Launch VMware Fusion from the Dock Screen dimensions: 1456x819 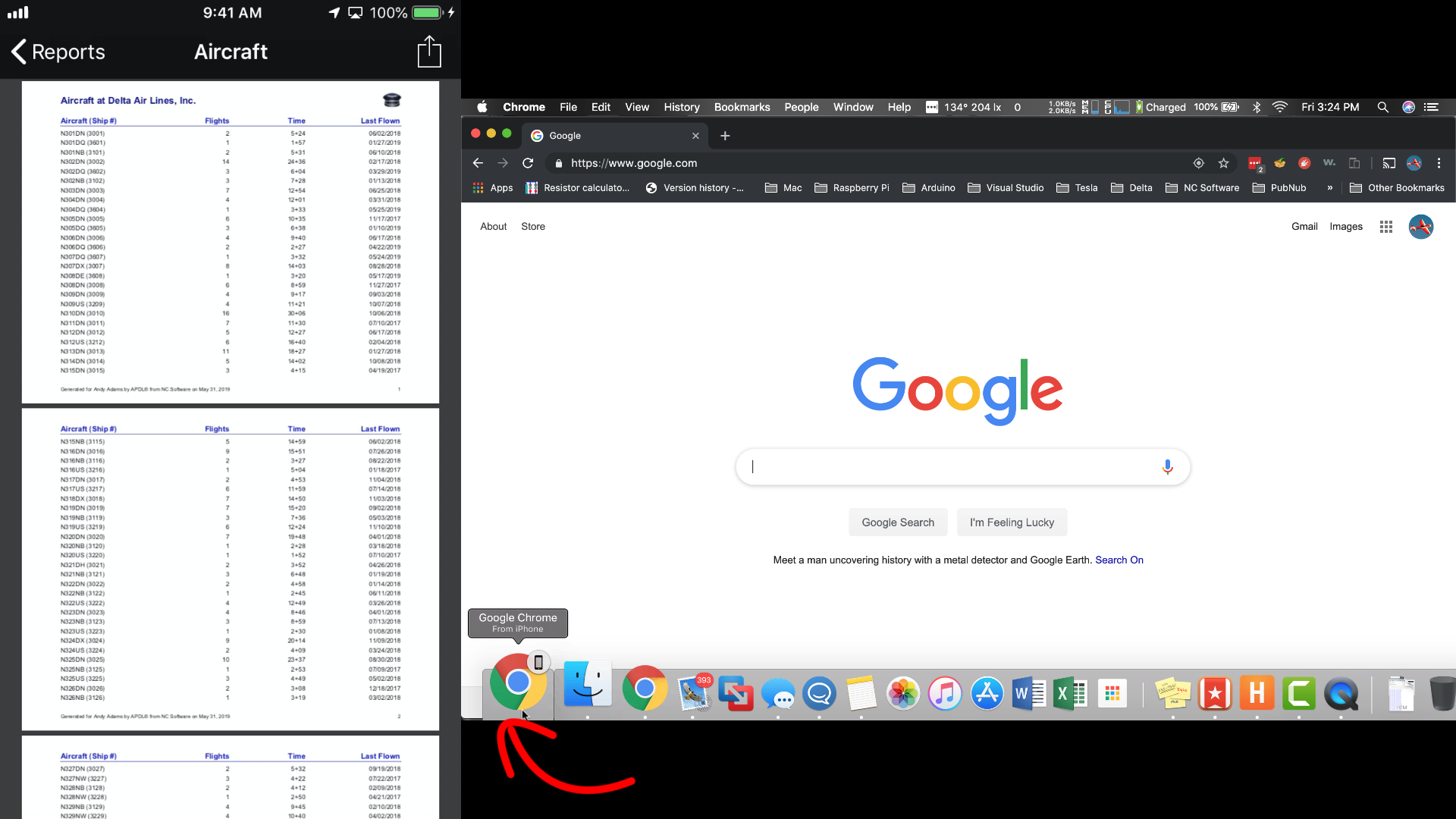[x=736, y=693]
